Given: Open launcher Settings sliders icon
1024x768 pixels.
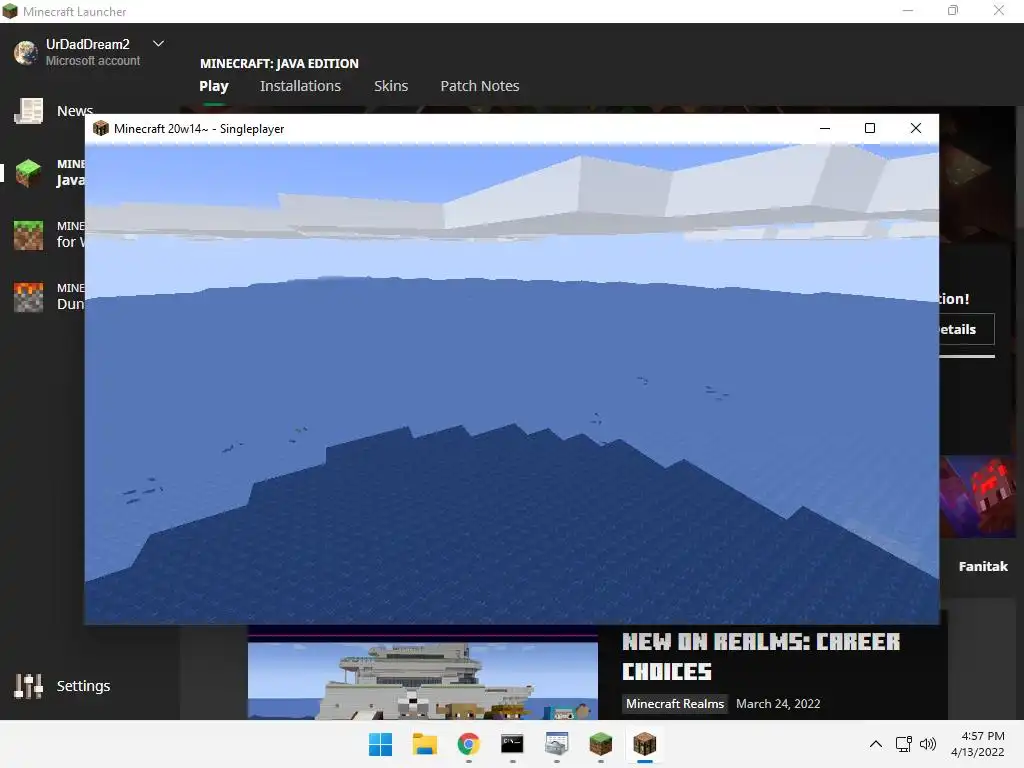Looking at the screenshot, I should pos(29,686).
